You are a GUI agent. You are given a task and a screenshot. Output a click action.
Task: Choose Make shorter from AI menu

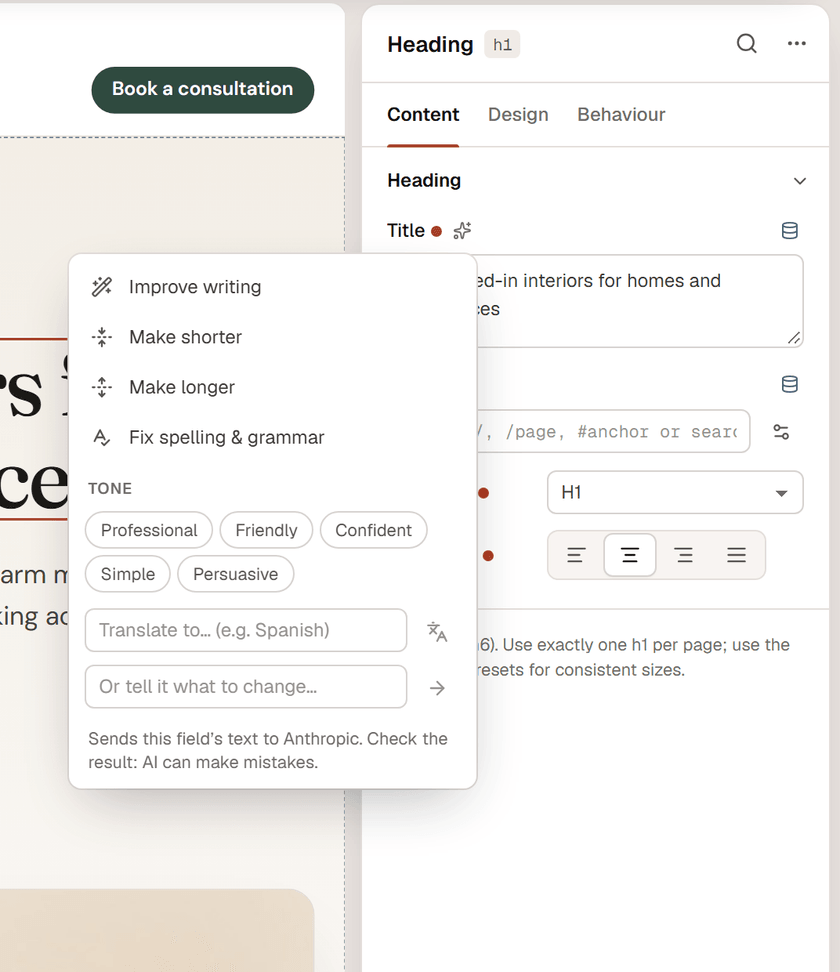(x=273, y=337)
